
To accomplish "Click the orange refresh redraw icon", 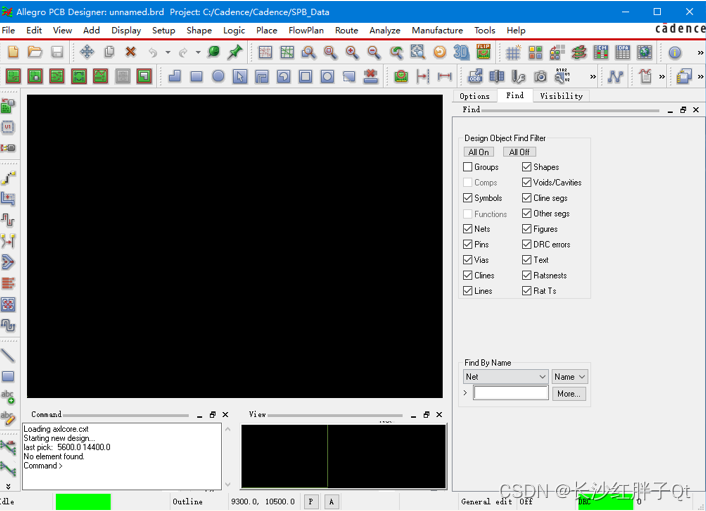I will click(439, 52).
